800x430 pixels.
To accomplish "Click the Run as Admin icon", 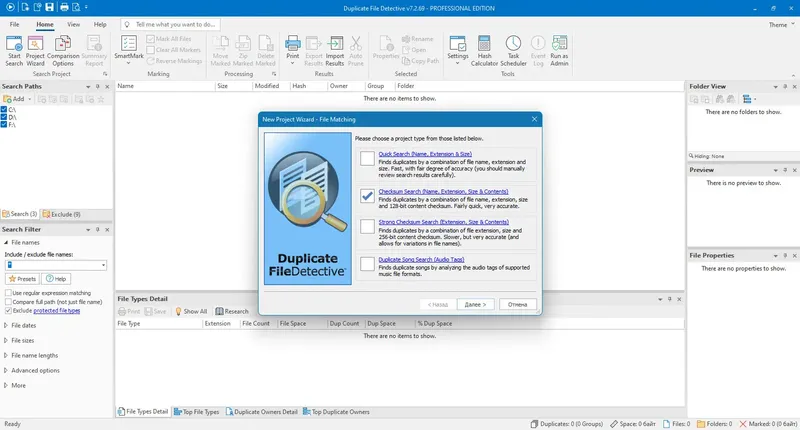I will [x=559, y=51].
